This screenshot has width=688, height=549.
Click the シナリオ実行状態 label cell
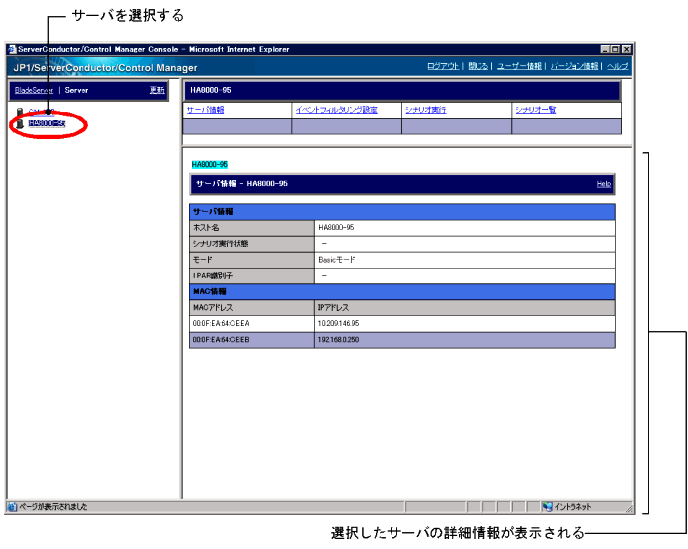point(252,244)
